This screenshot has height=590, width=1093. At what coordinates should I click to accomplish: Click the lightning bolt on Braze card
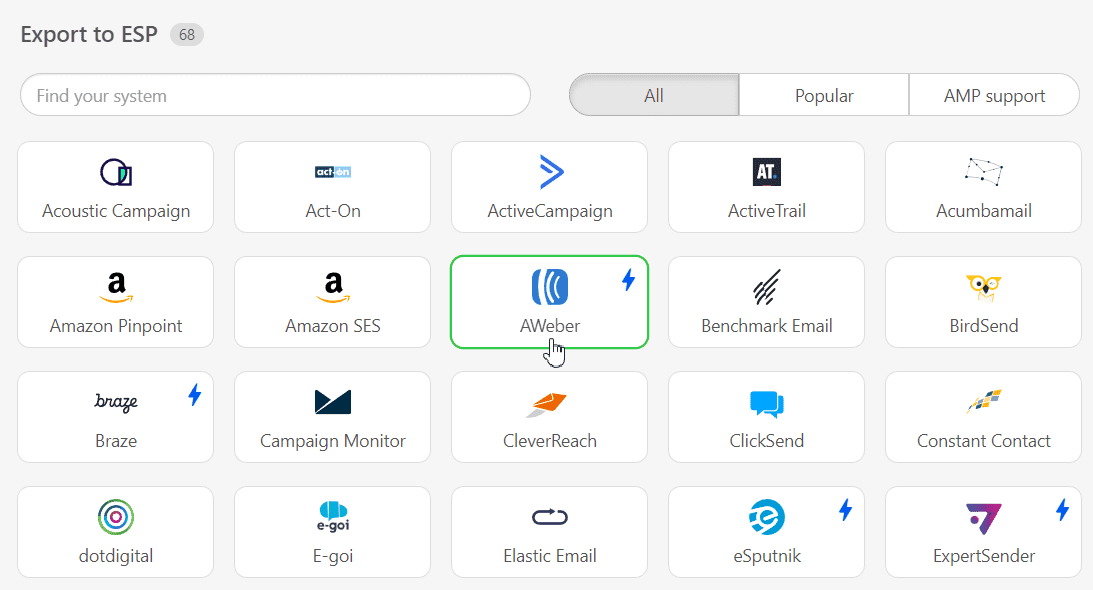[x=194, y=395]
